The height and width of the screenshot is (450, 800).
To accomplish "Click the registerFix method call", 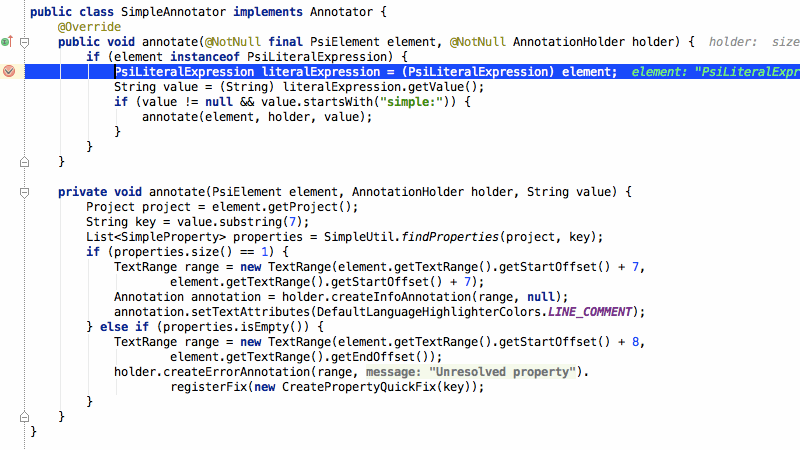I will pos(208,387).
